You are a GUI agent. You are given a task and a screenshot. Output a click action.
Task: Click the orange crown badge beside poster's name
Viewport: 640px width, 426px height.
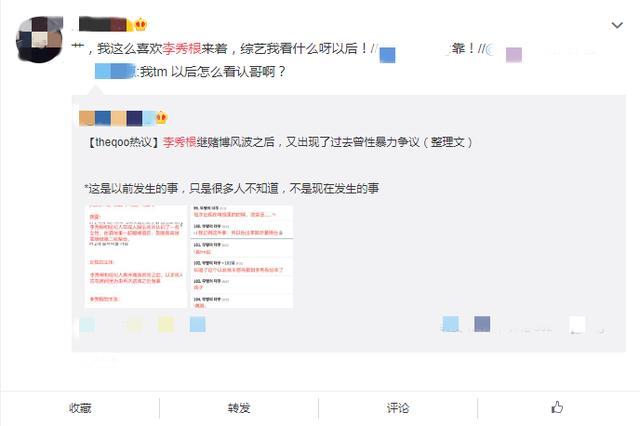(140, 24)
